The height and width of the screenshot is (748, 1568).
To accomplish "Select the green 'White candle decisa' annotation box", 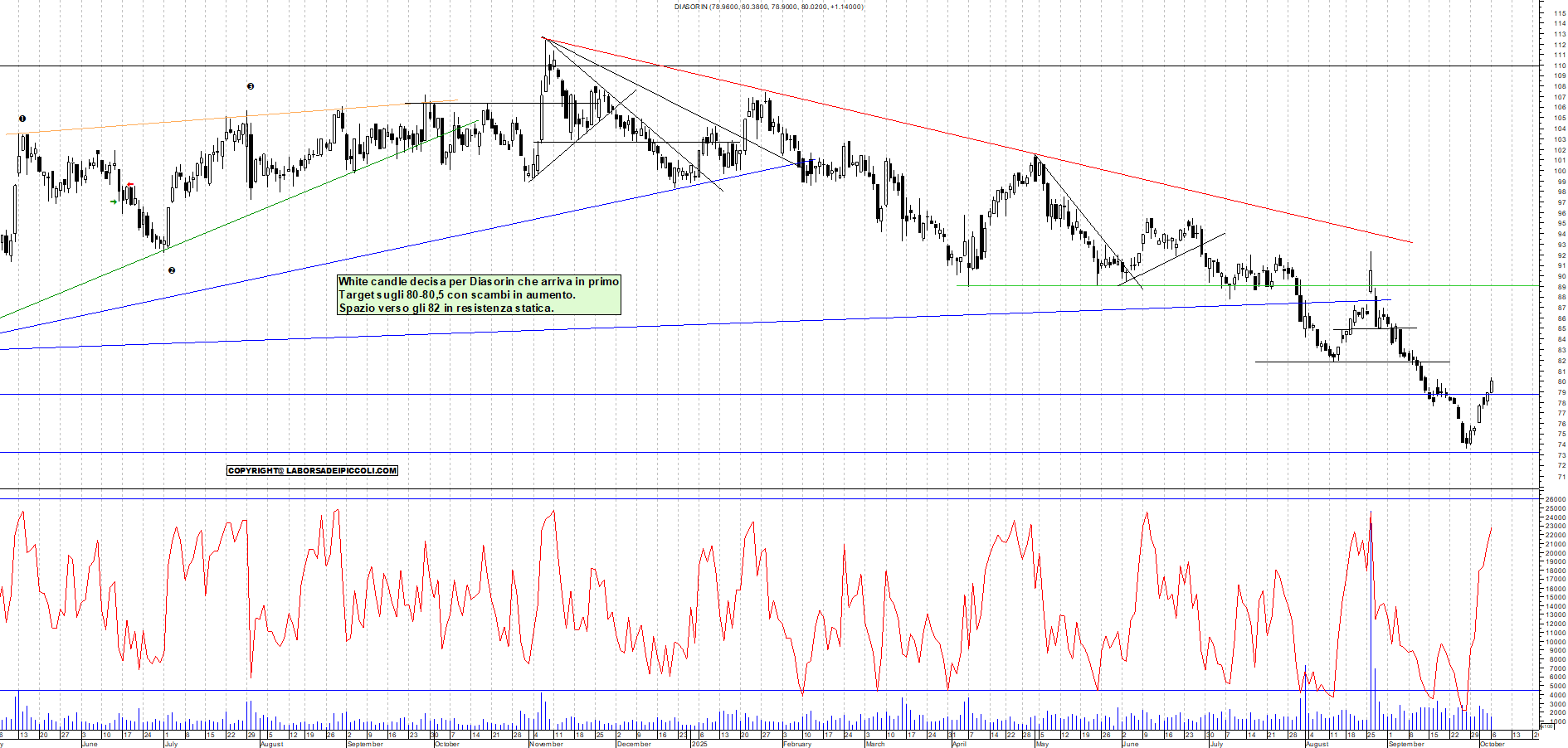I will tap(479, 294).
